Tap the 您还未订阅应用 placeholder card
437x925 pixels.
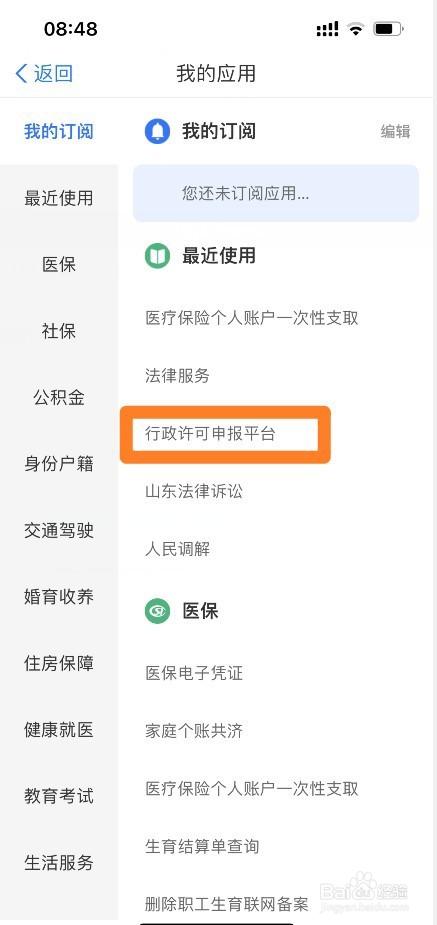pyautogui.click(x=276, y=193)
